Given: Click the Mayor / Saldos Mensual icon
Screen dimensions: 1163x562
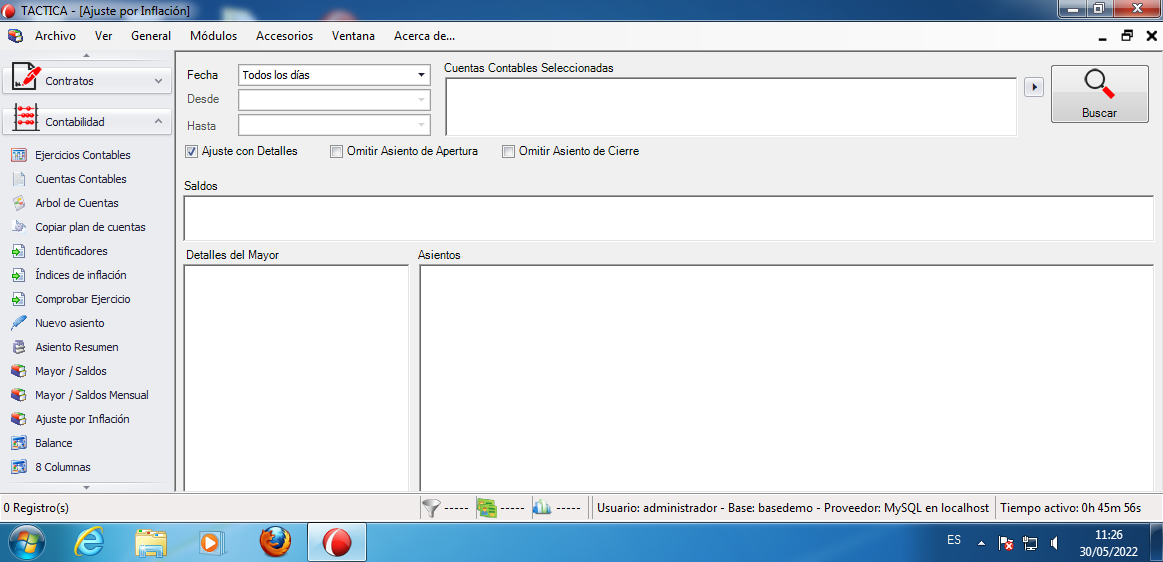Looking at the screenshot, I should point(19,395).
